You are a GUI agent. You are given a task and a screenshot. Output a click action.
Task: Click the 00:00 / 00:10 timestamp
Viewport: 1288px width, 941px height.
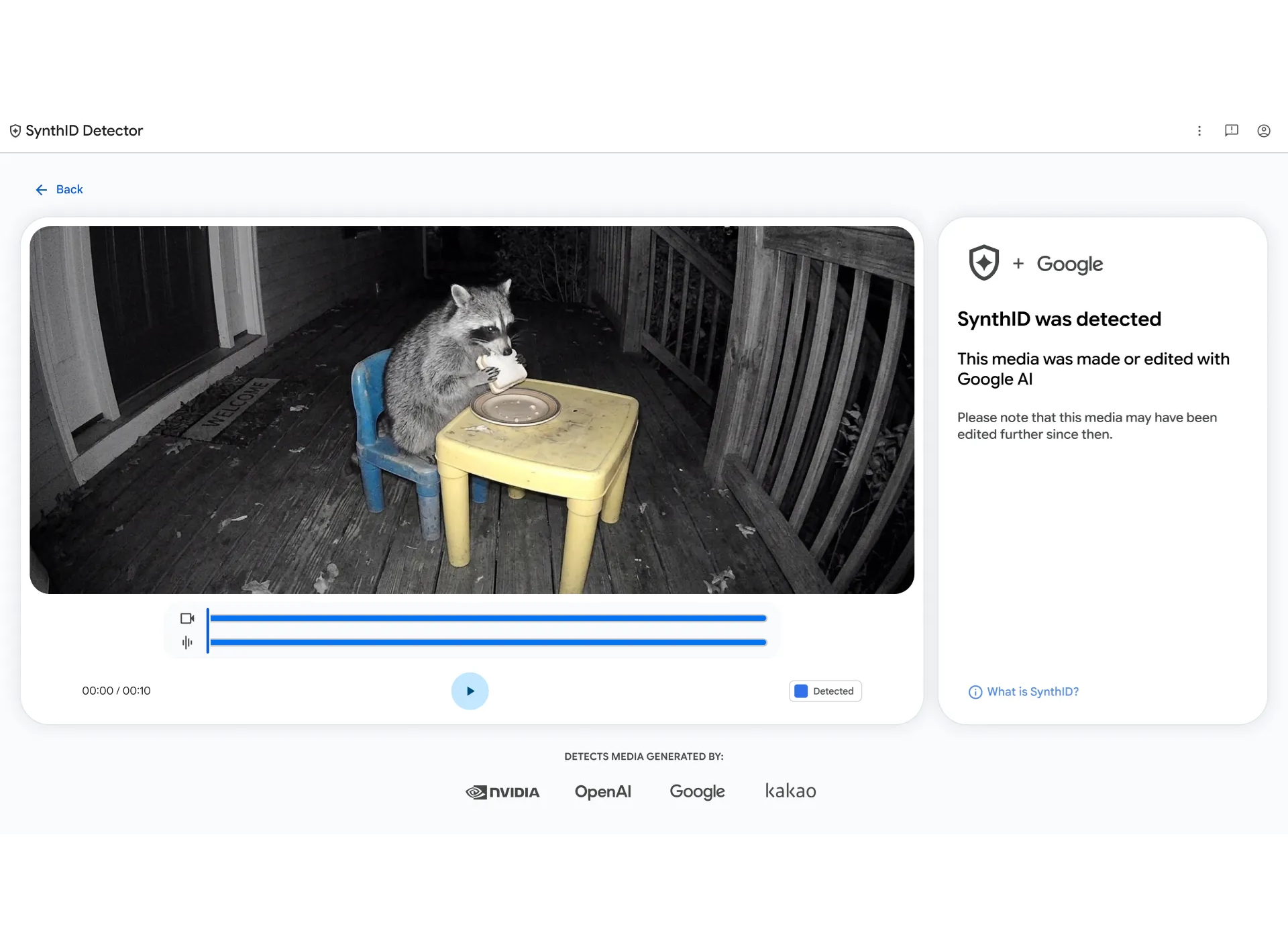[116, 691]
